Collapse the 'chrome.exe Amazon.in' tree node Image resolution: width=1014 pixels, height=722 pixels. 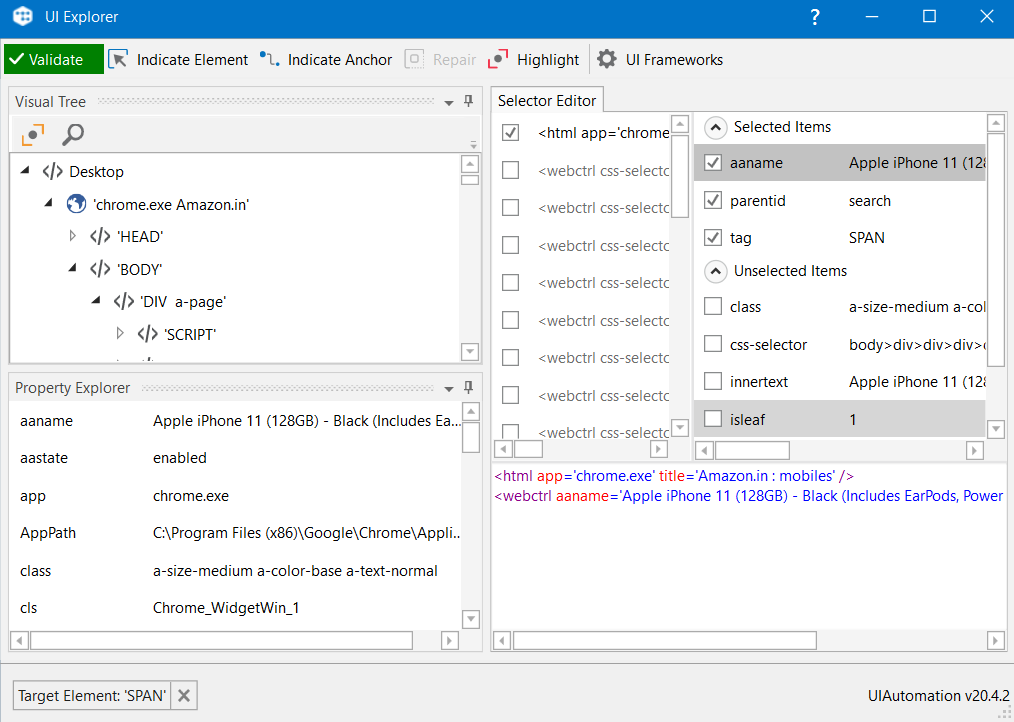click(x=49, y=203)
